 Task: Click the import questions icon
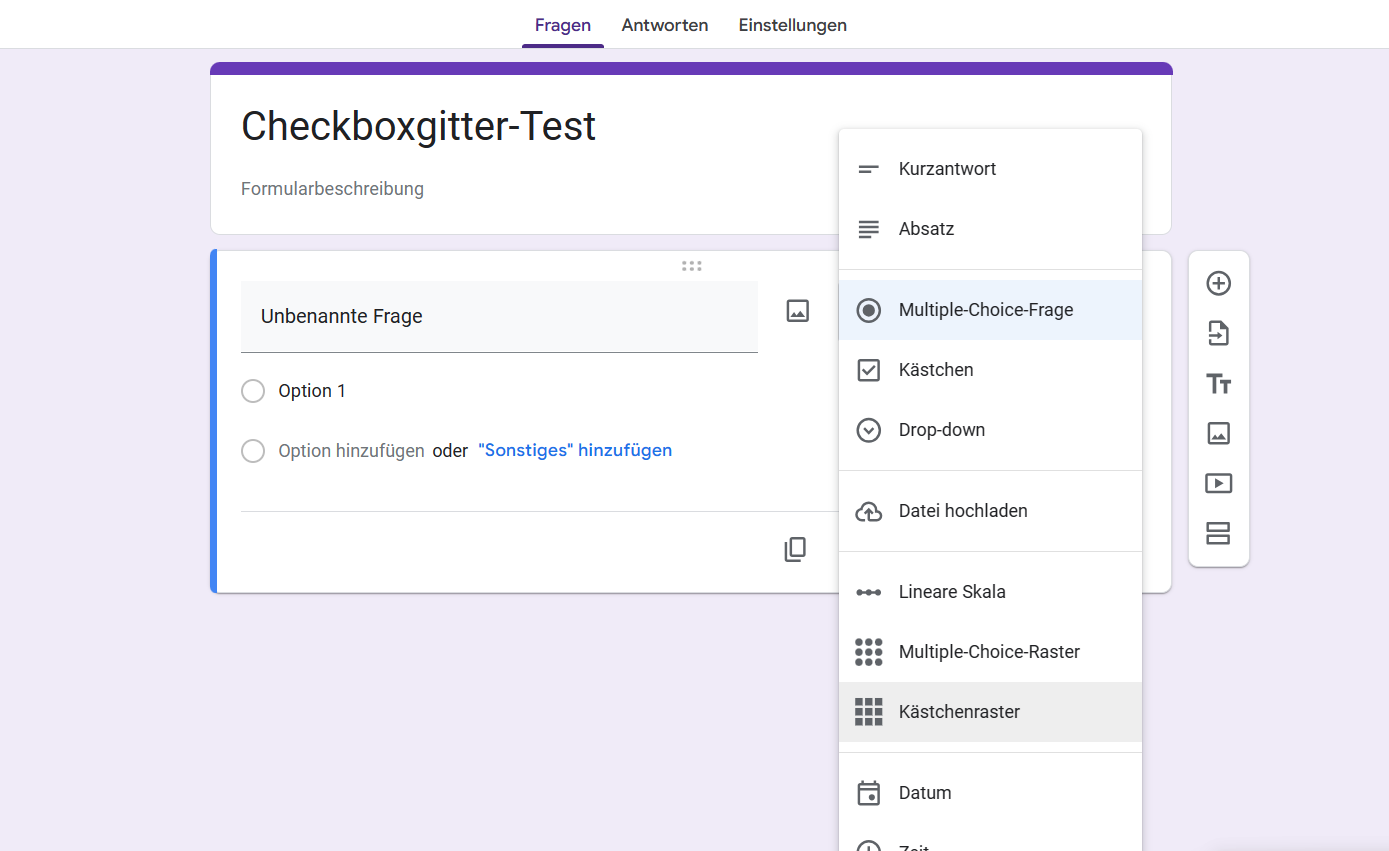pyautogui.click(x=1218, y=333)
